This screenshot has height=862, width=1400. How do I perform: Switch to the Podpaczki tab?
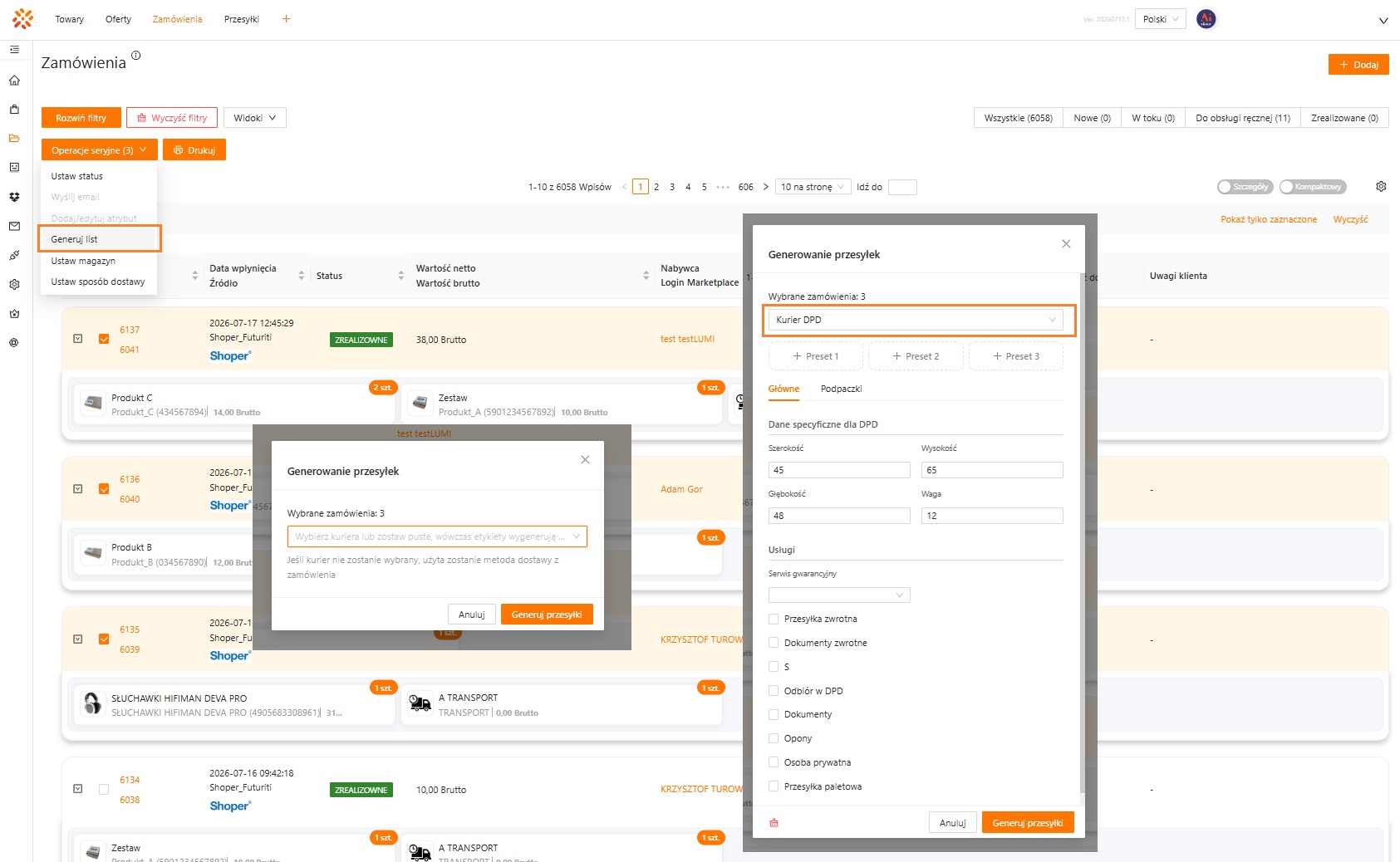(841, 389)
